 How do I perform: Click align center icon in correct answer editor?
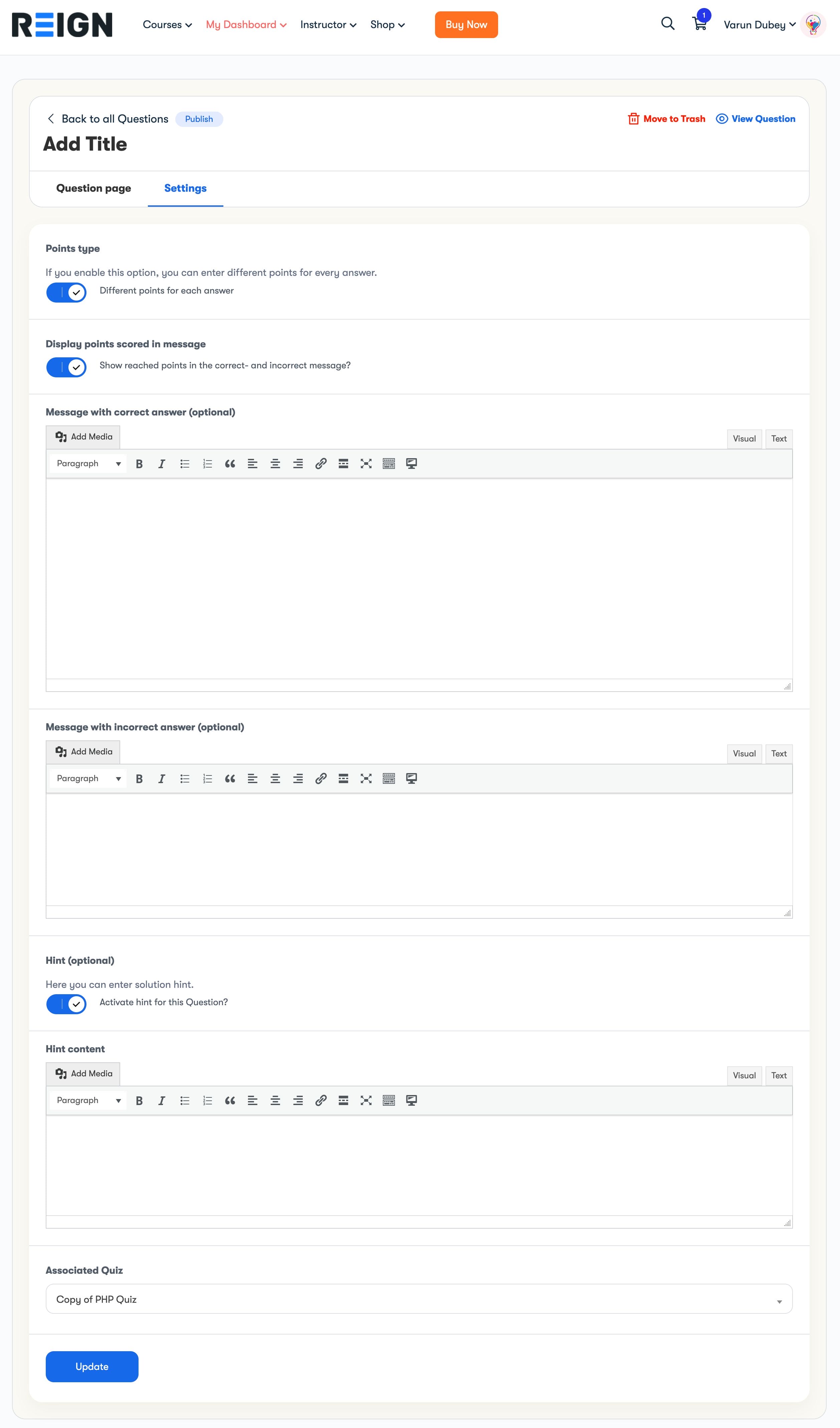click(275, 464)
